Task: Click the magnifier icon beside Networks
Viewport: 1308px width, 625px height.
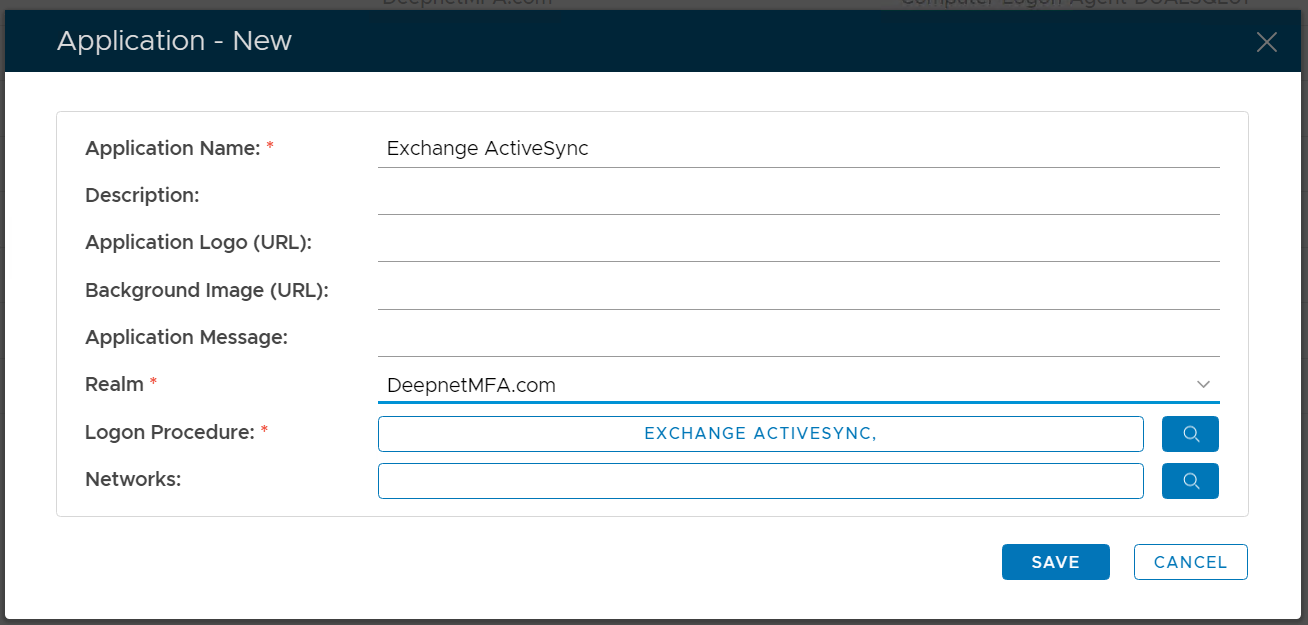Action: click(x=1190, y=481)
